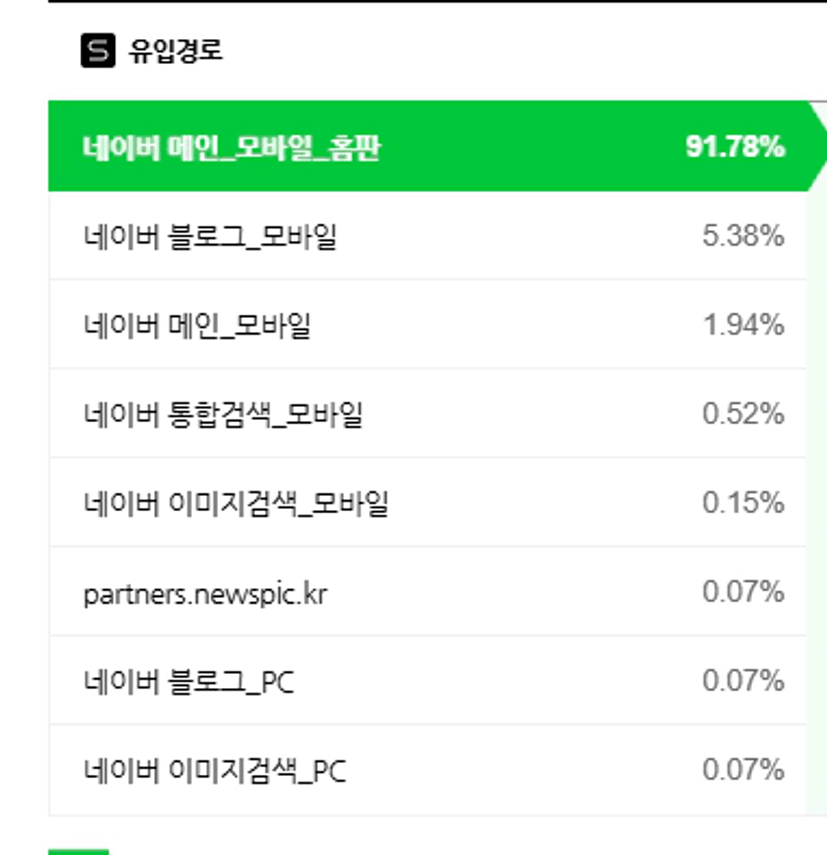Click the 91.78% value in green row

(735, 147)
